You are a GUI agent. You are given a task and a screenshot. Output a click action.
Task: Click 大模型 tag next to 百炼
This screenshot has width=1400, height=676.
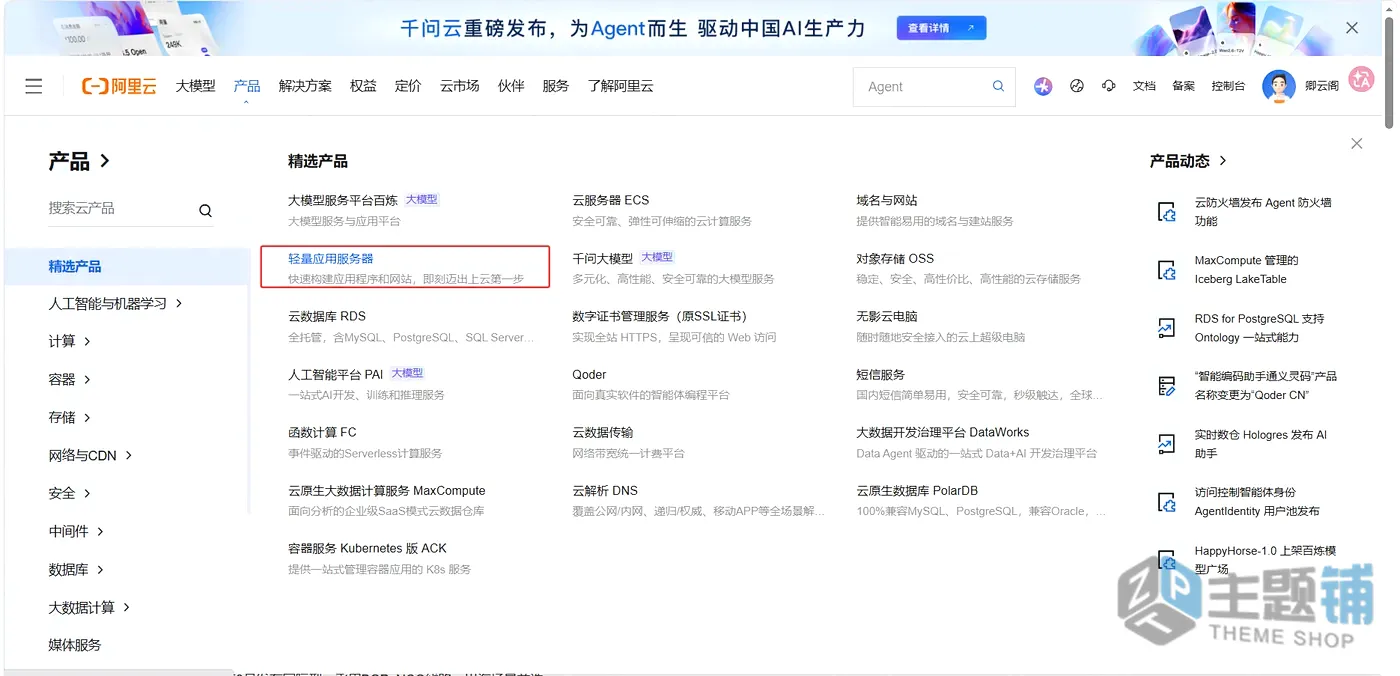421,200
